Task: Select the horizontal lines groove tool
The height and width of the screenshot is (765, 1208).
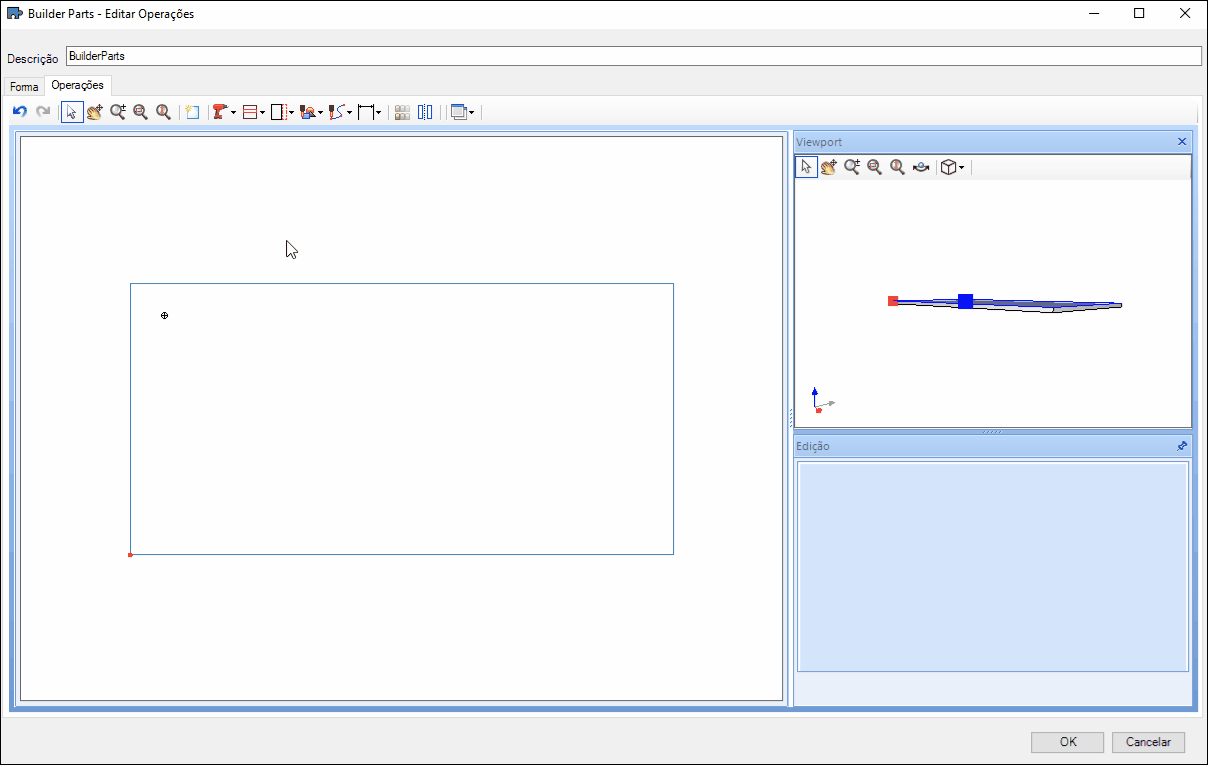Action: click(250, 112)
